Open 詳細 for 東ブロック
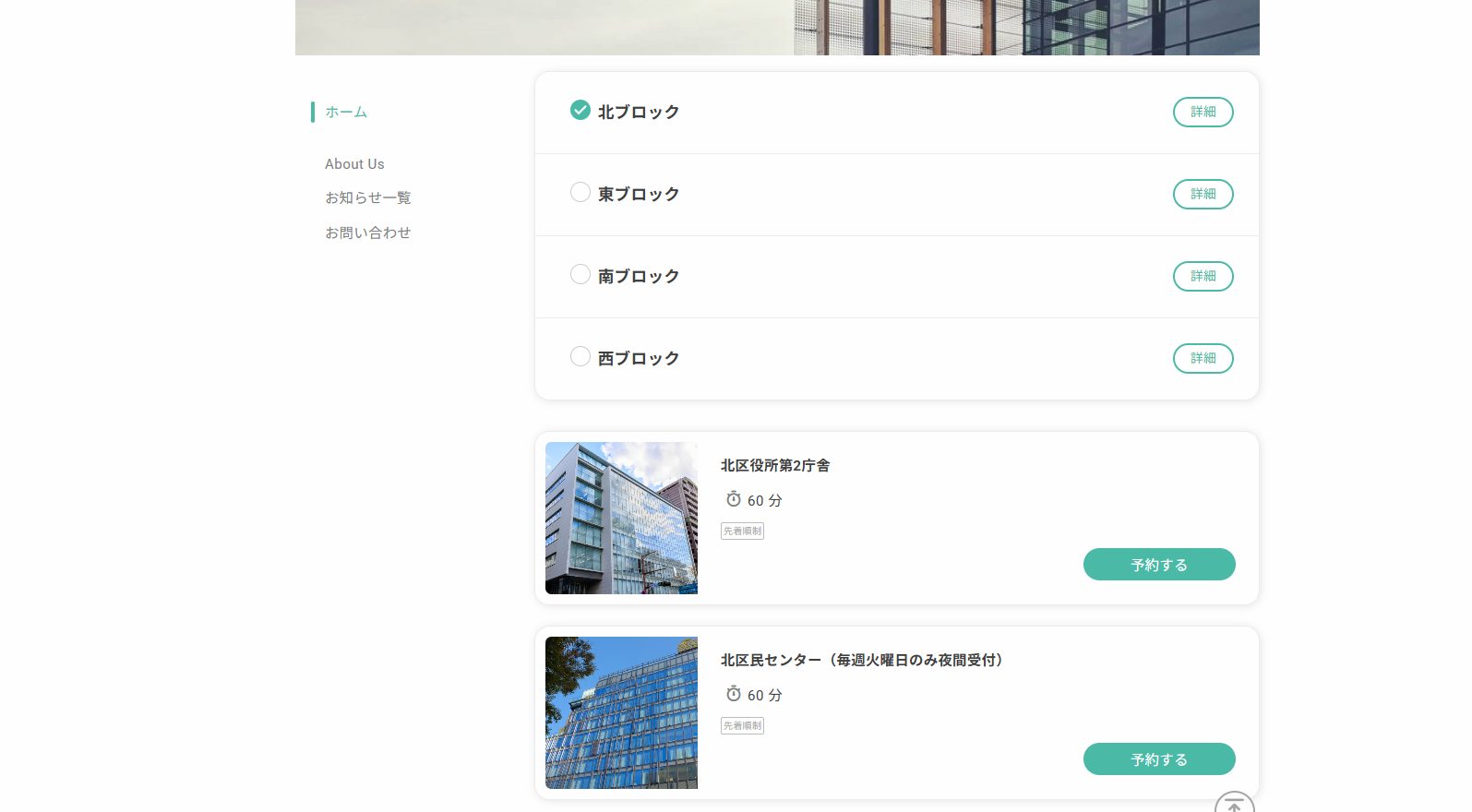This screenshot has height=812, width=1472. (1203, 194)
